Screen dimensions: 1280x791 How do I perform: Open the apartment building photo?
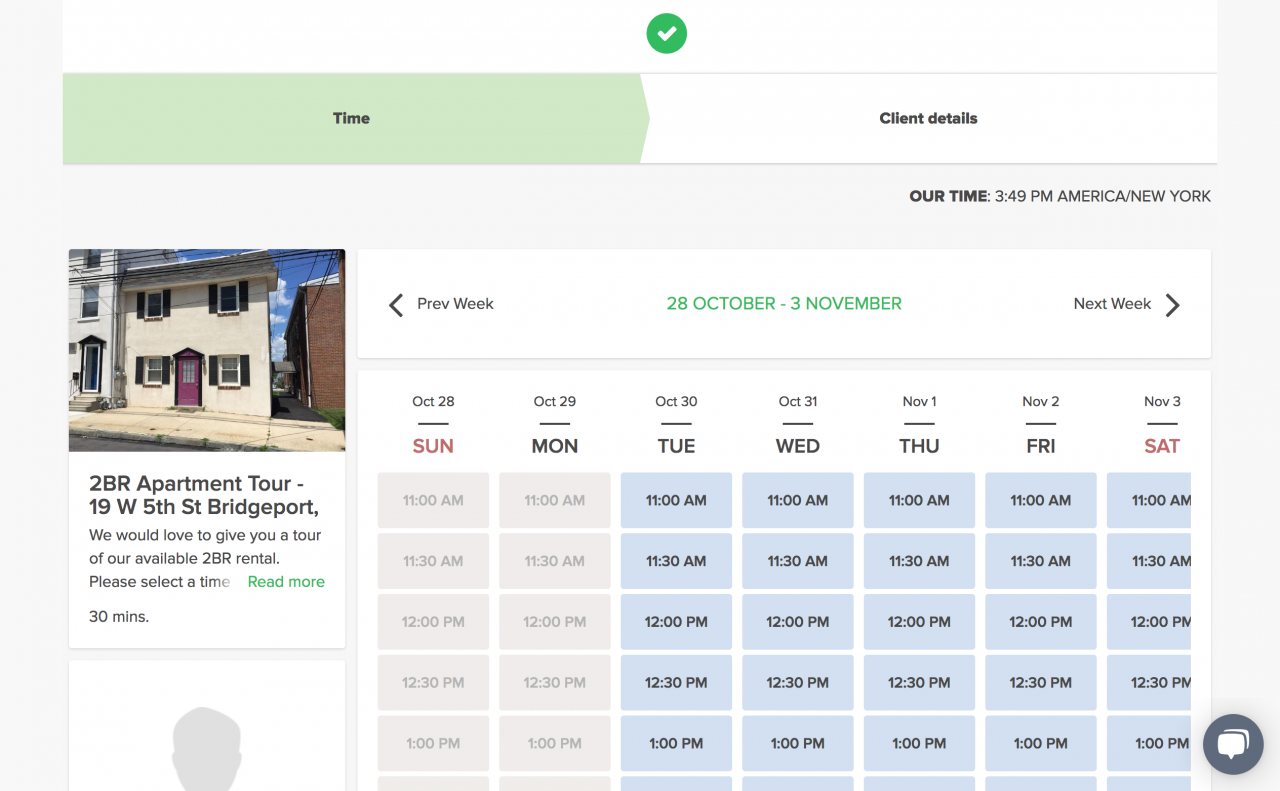click(x=207, y=350)
